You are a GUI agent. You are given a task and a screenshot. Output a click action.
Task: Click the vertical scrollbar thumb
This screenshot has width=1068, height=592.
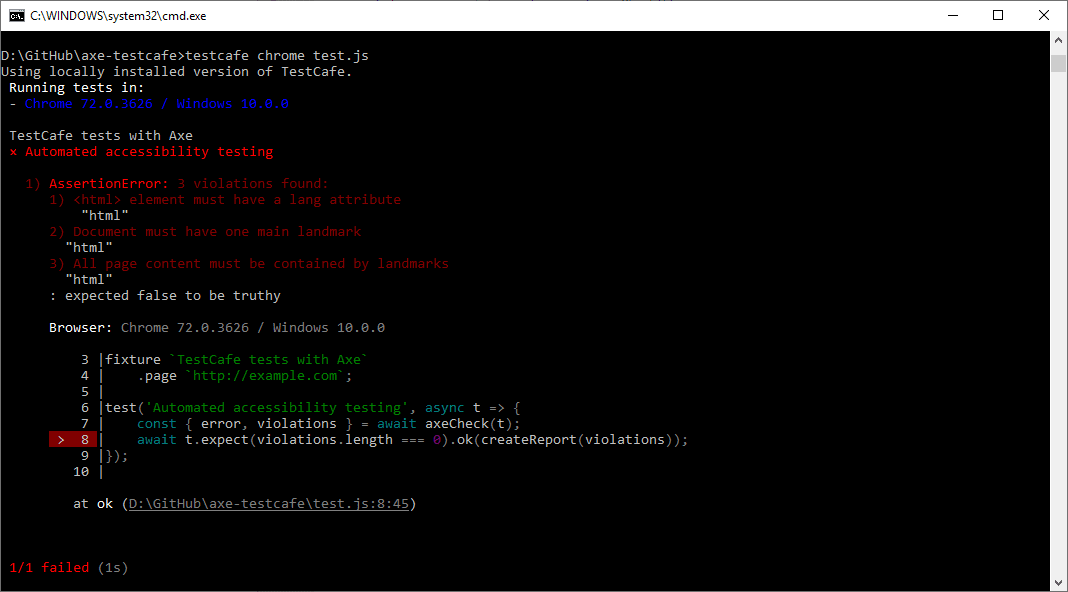click(x=1058, y=63)
